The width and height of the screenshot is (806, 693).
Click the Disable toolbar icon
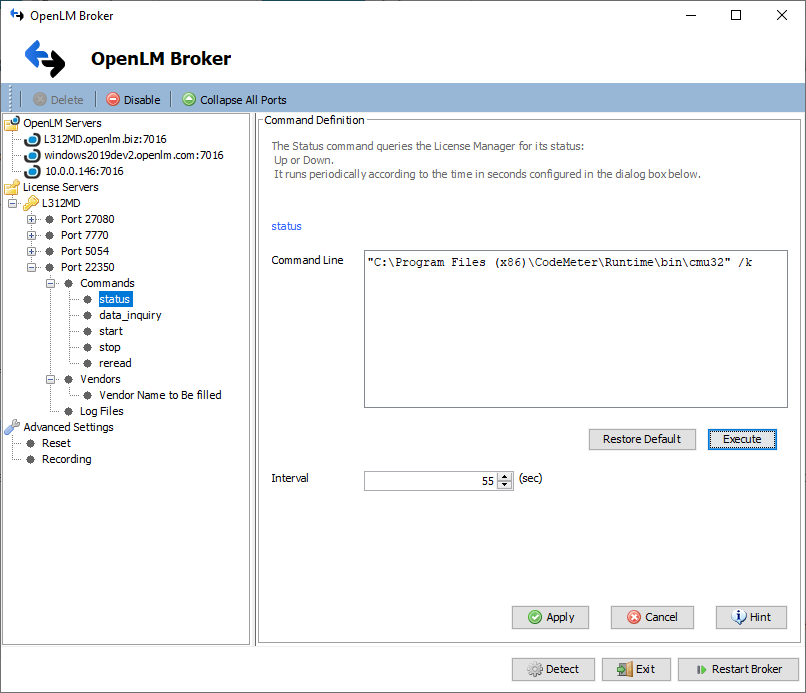click(x=113, y=100)
